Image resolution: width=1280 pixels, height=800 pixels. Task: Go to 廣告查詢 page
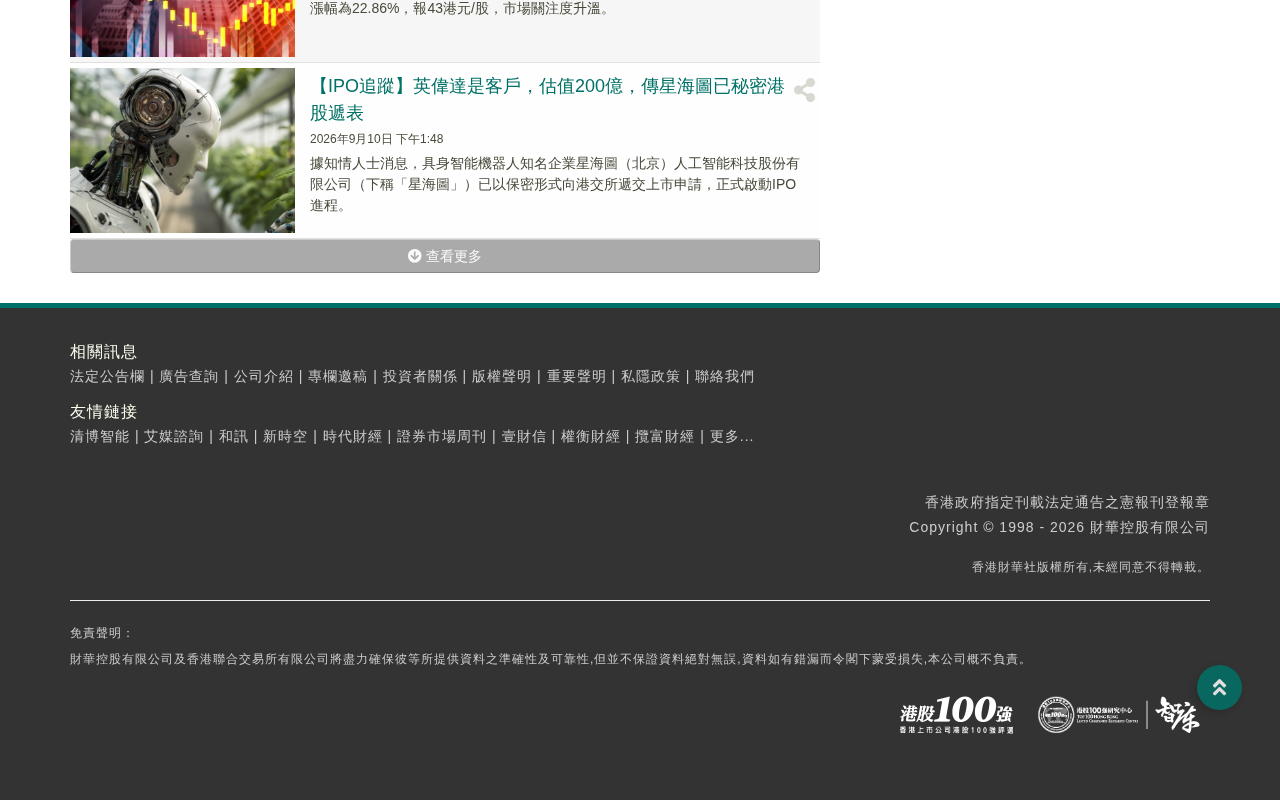click(189, 377)
